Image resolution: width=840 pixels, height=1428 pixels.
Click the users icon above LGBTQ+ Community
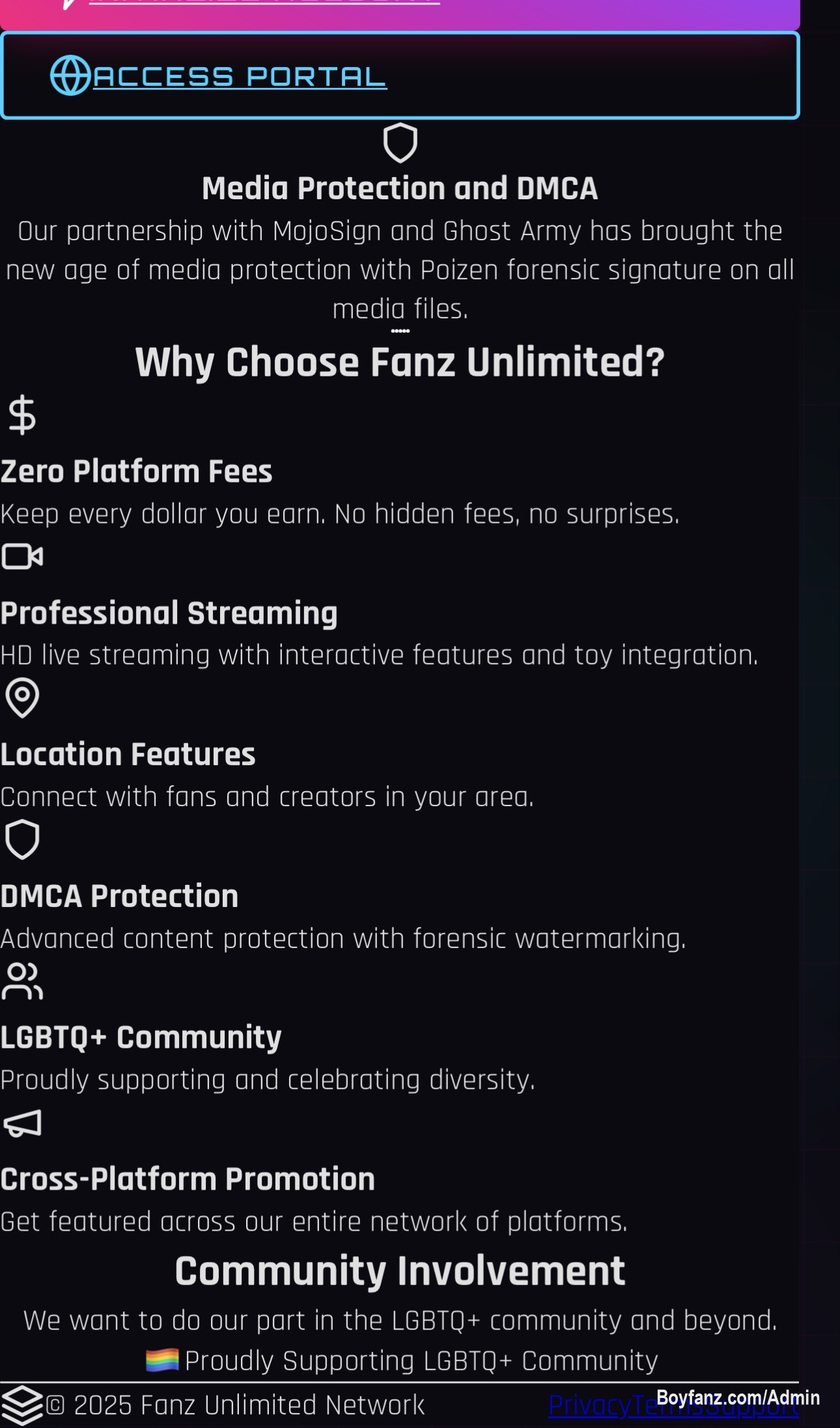[22, 981]
